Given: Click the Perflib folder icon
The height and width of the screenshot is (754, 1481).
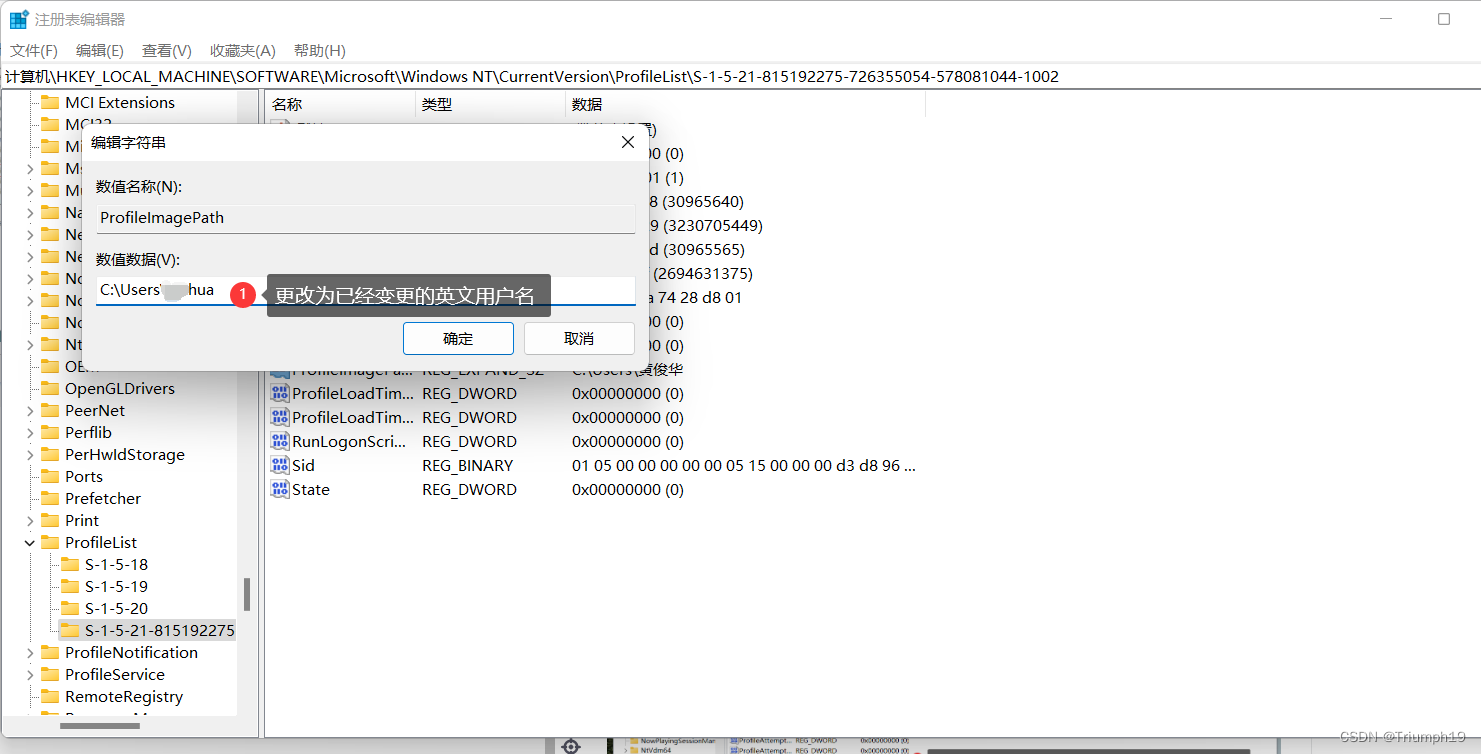Looking at the screenshot, I should tap(50, 433).
